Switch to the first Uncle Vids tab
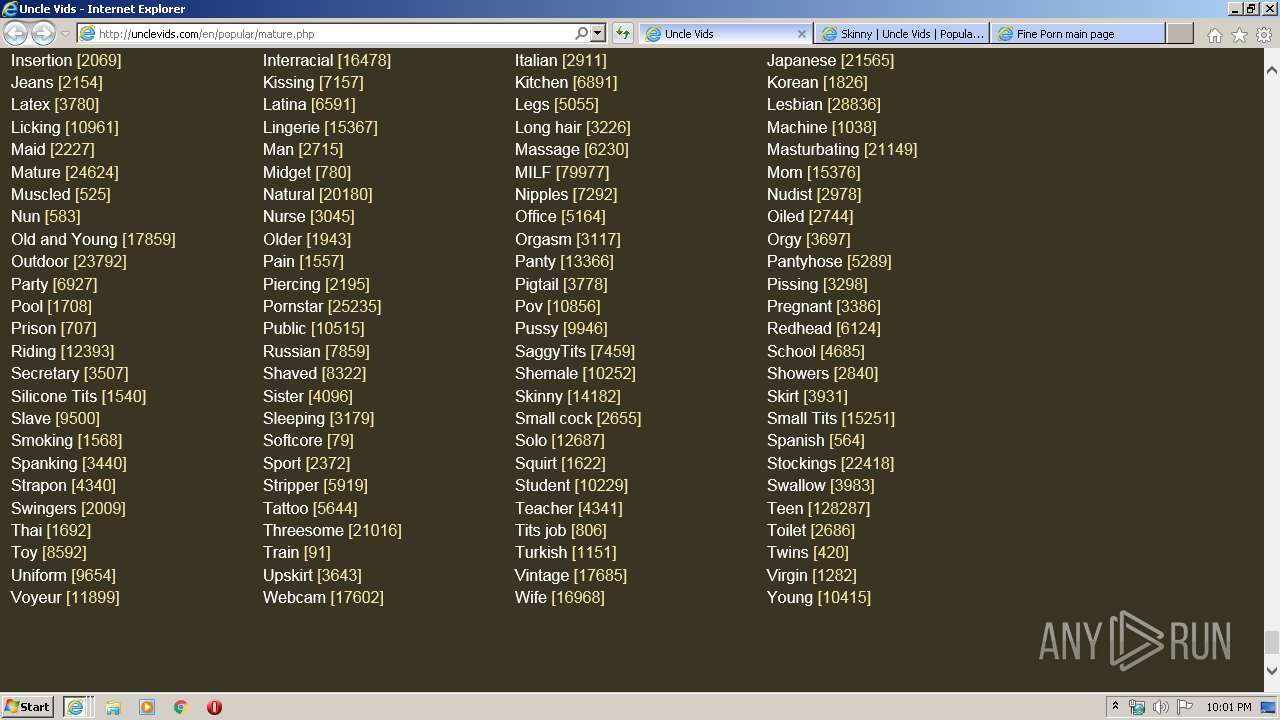Image resolution: width=1280 pixels, height=720 pixels. tap(725, 34)
